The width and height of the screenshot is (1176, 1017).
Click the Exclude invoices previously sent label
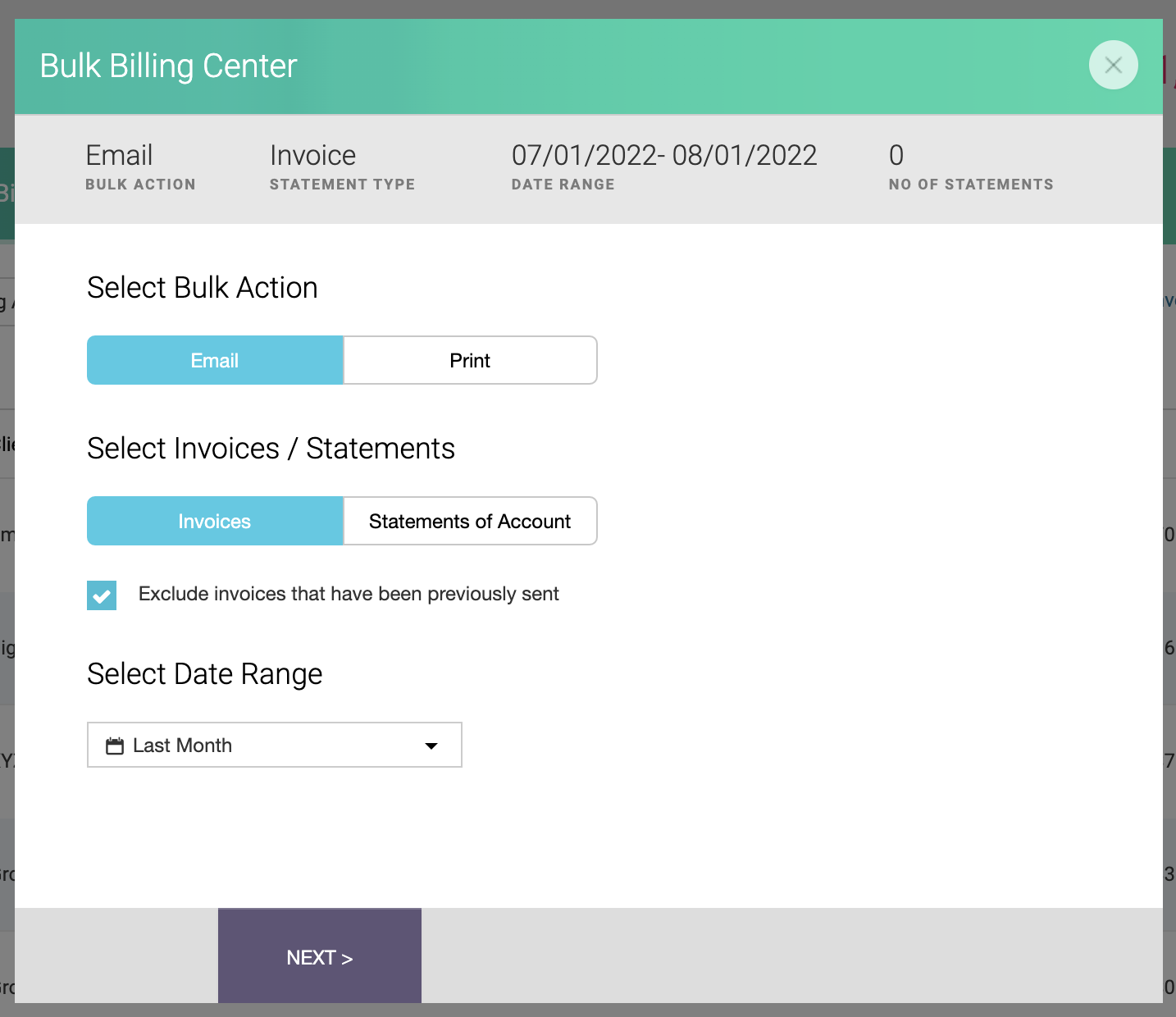349,594
